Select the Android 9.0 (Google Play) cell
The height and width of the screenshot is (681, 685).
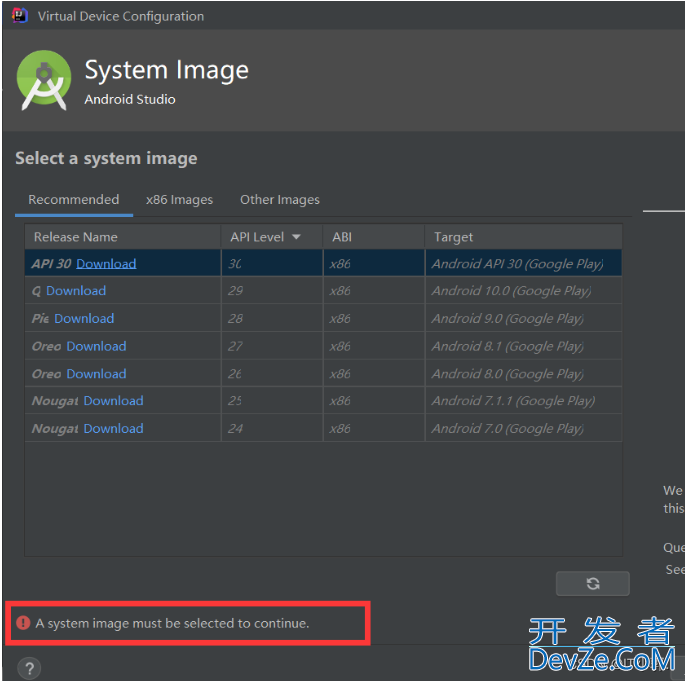(523, 318)
